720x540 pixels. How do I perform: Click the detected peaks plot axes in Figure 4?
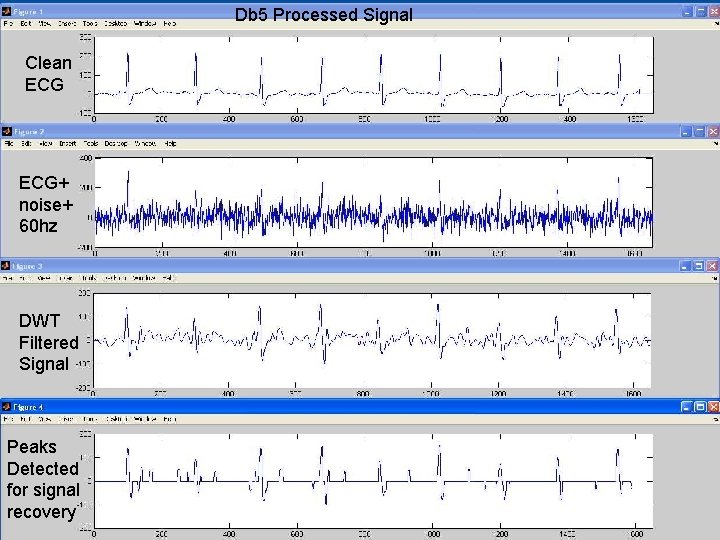coord(373,481)
